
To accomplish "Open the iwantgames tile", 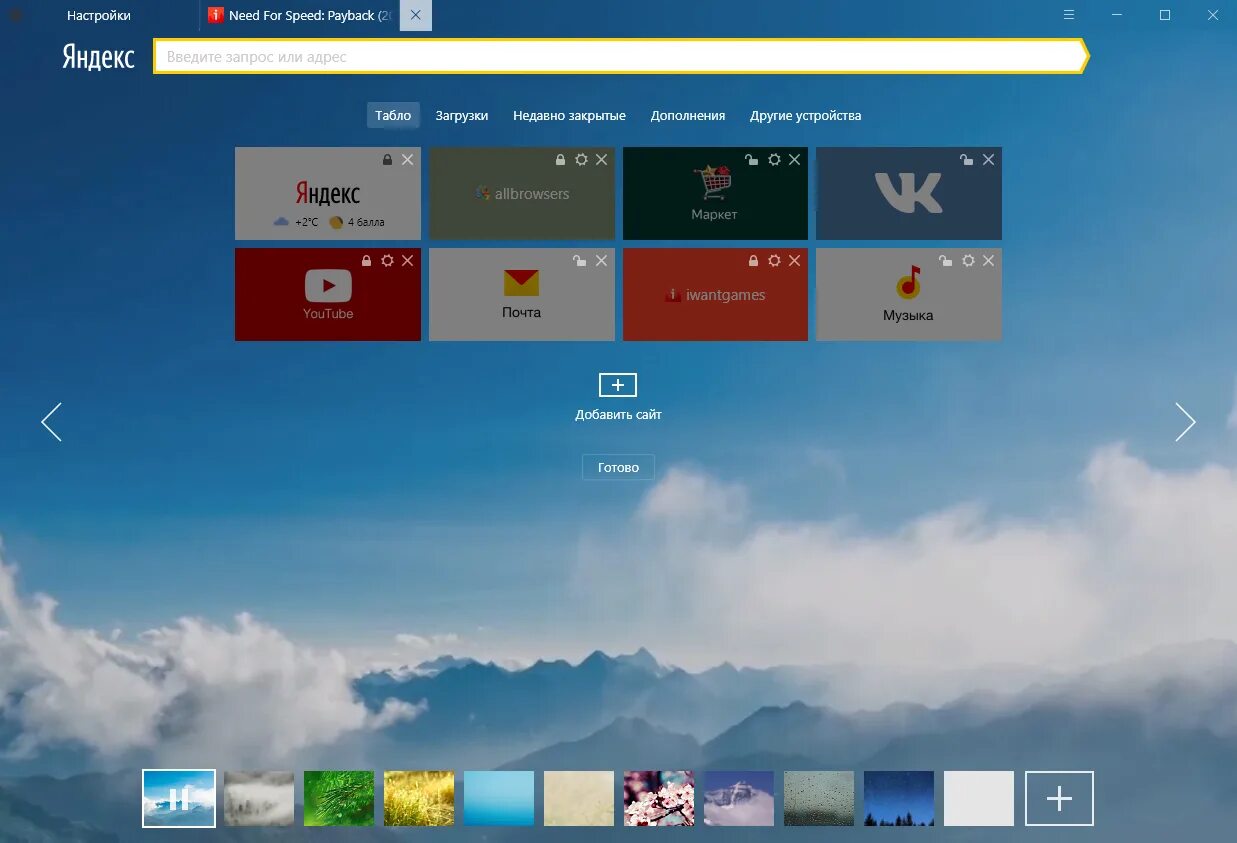I will (x=715, y=294).
